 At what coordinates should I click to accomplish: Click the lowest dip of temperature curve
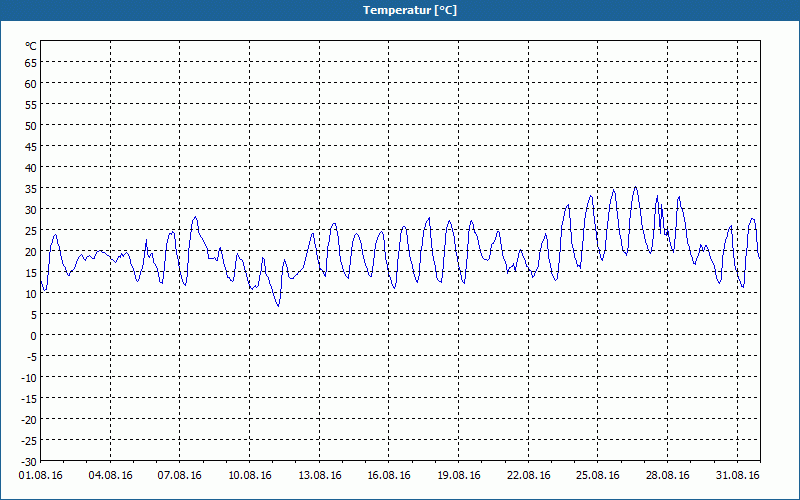click(x=278, y=306)
